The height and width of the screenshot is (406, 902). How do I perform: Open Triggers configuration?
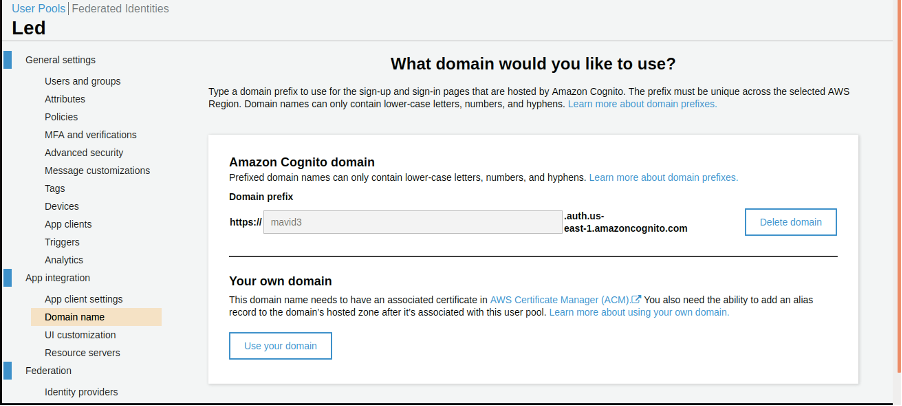(62, 243)
